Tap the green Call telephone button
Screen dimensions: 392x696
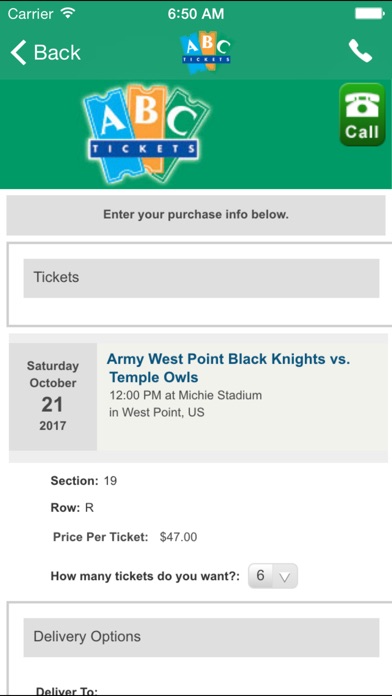point(362,115)
